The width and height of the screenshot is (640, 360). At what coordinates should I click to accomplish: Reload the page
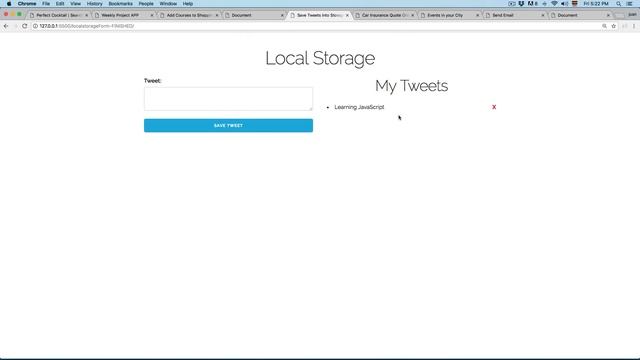(x=24, y=26)
